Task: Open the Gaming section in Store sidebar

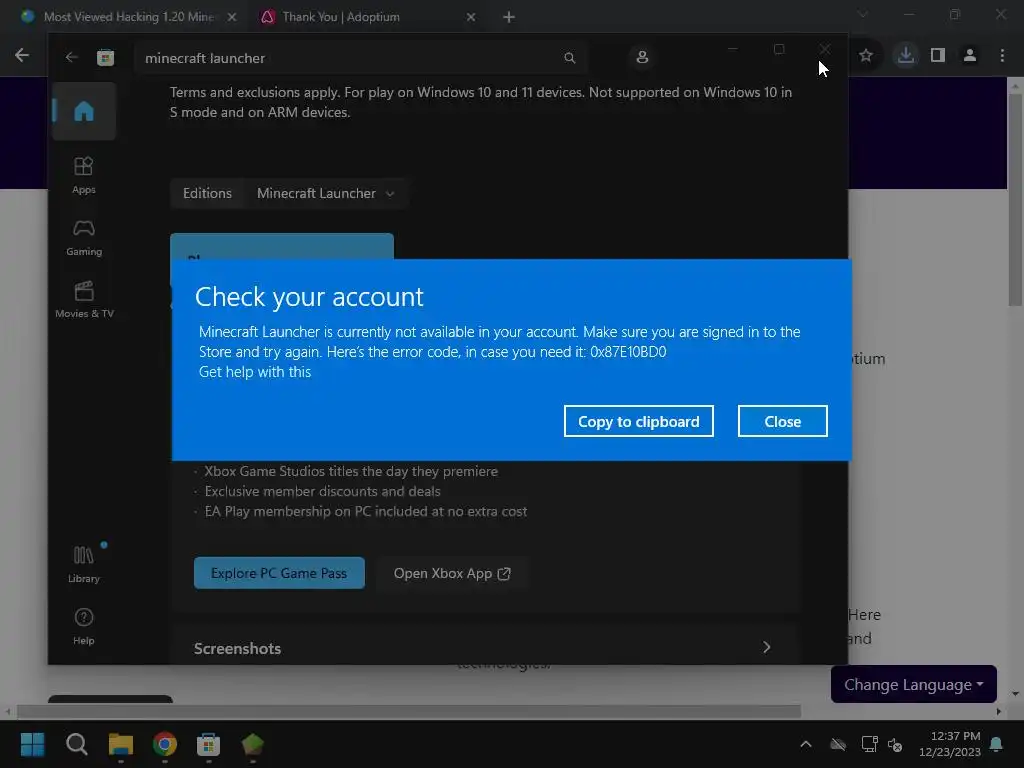Action: tap(84, 237)
